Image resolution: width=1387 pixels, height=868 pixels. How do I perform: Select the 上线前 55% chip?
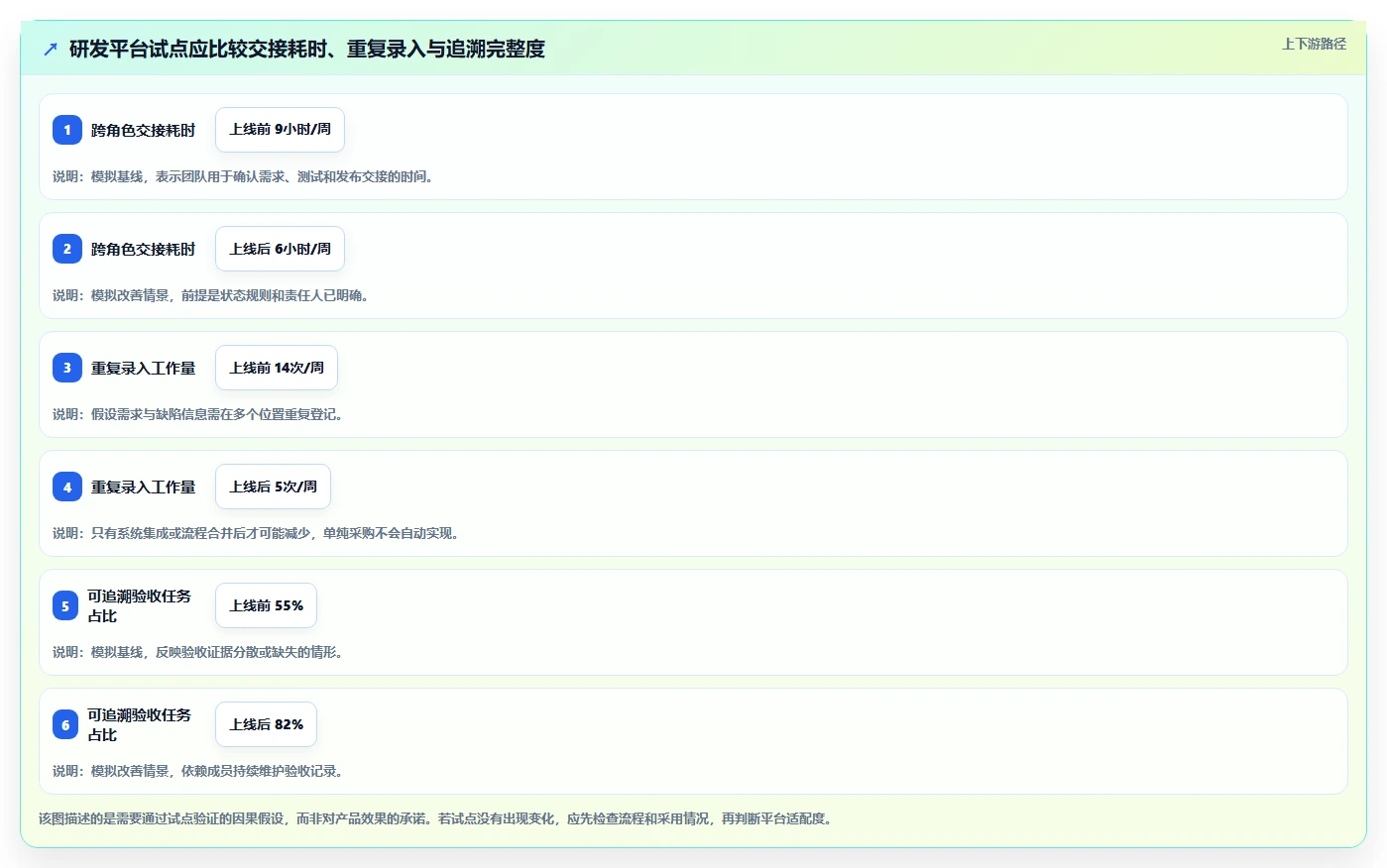coord(266,605)
